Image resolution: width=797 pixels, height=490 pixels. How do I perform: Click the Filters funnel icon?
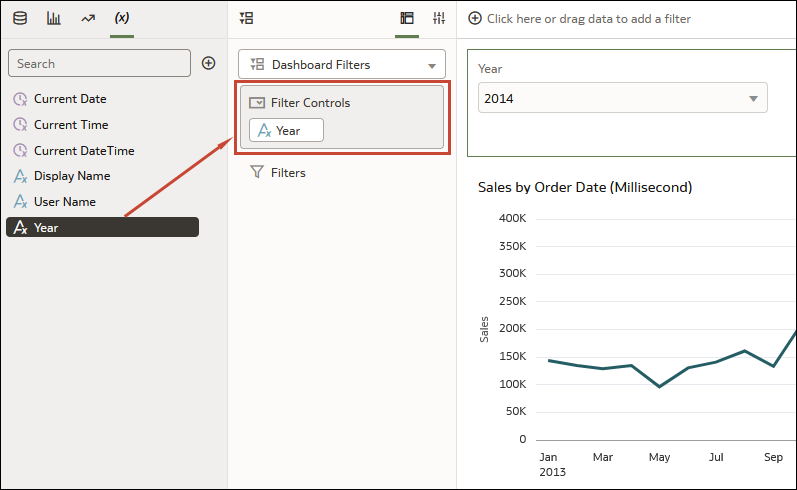coord(256,173)
